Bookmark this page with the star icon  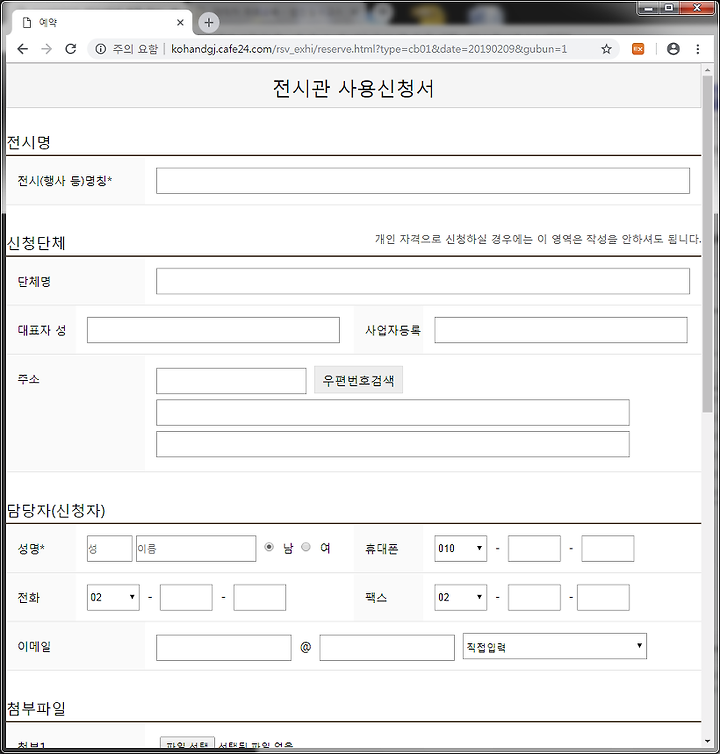pos(606,49)
